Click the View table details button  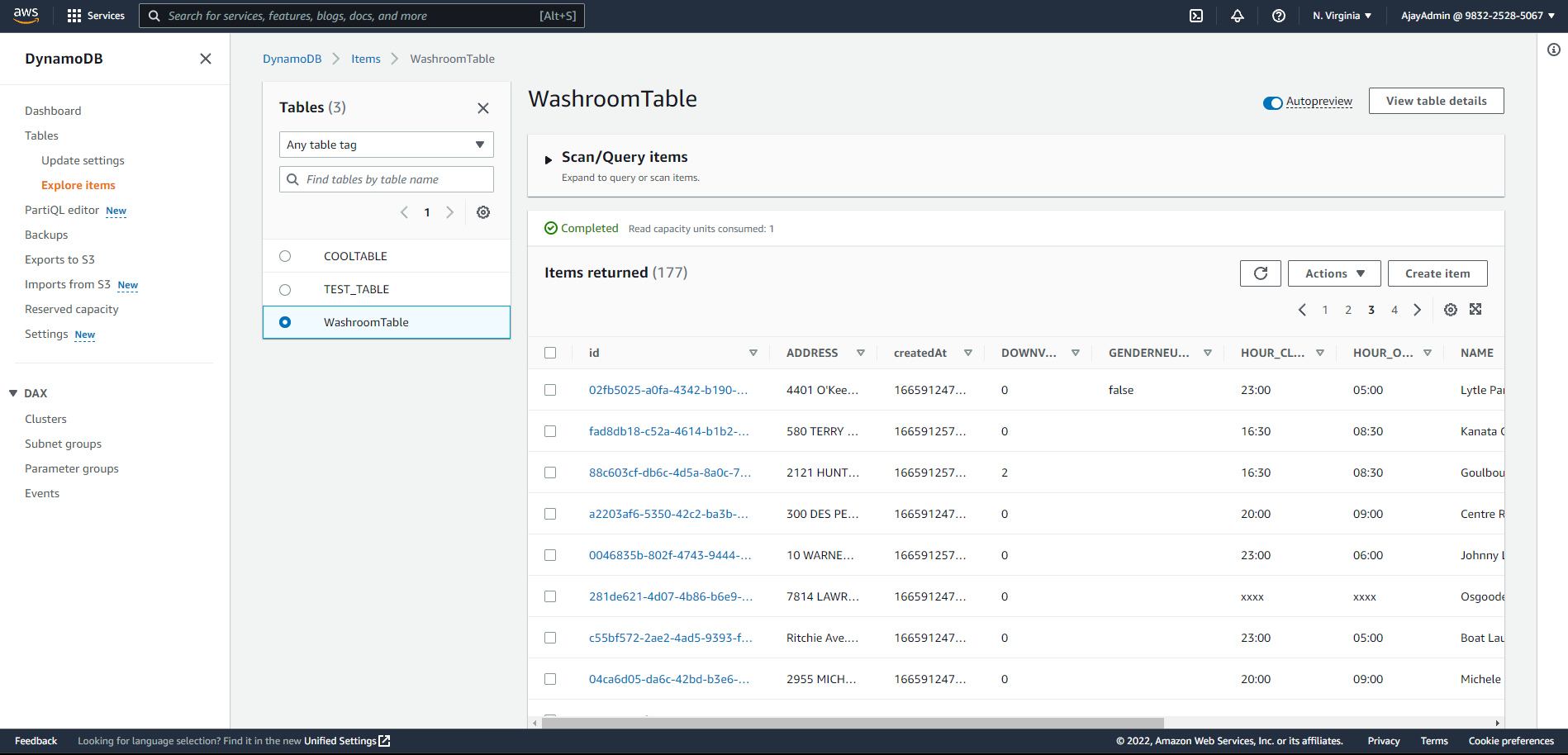click(x=1437, y=101)
